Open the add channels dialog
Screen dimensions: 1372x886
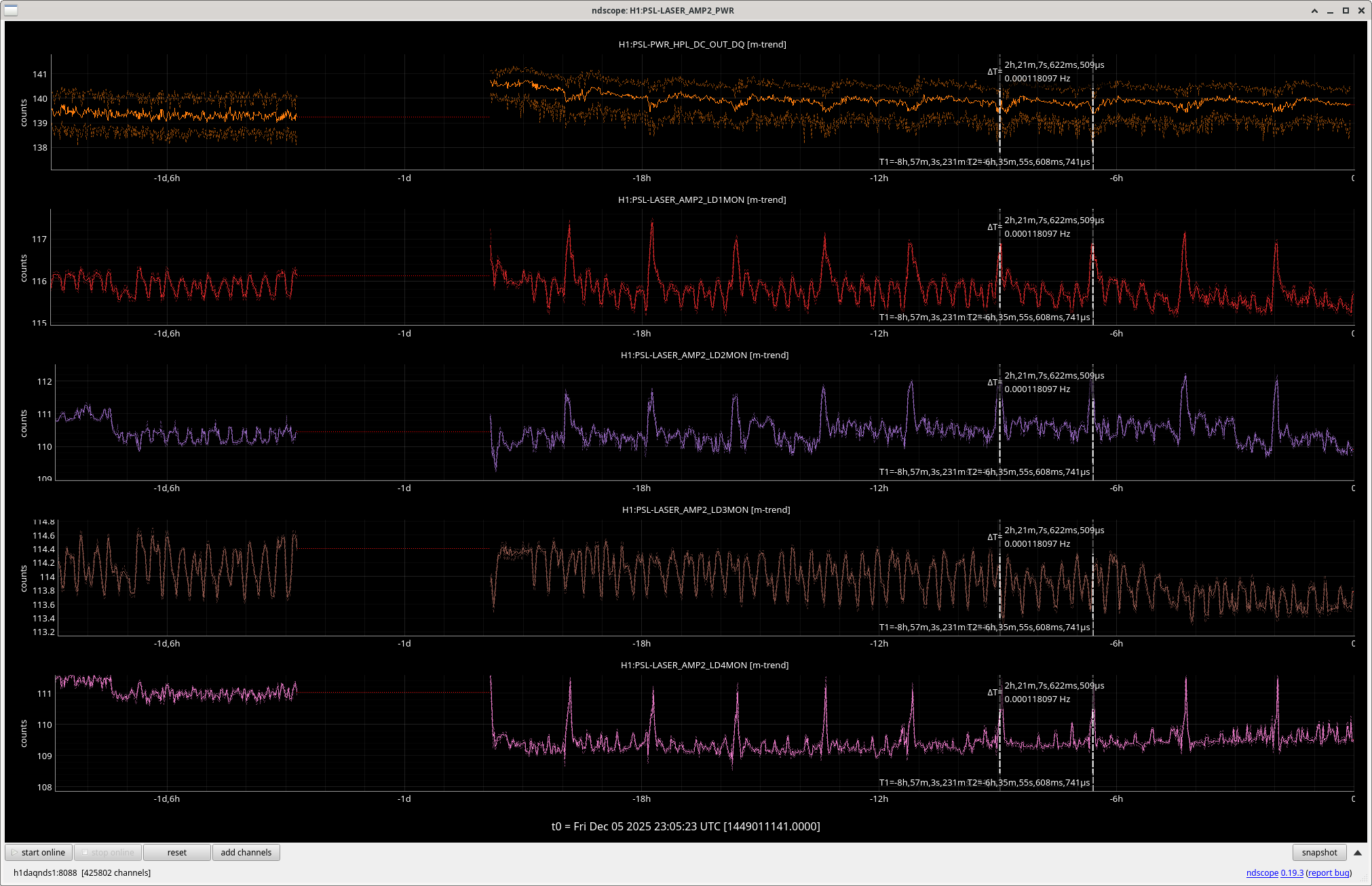[246, 853]
